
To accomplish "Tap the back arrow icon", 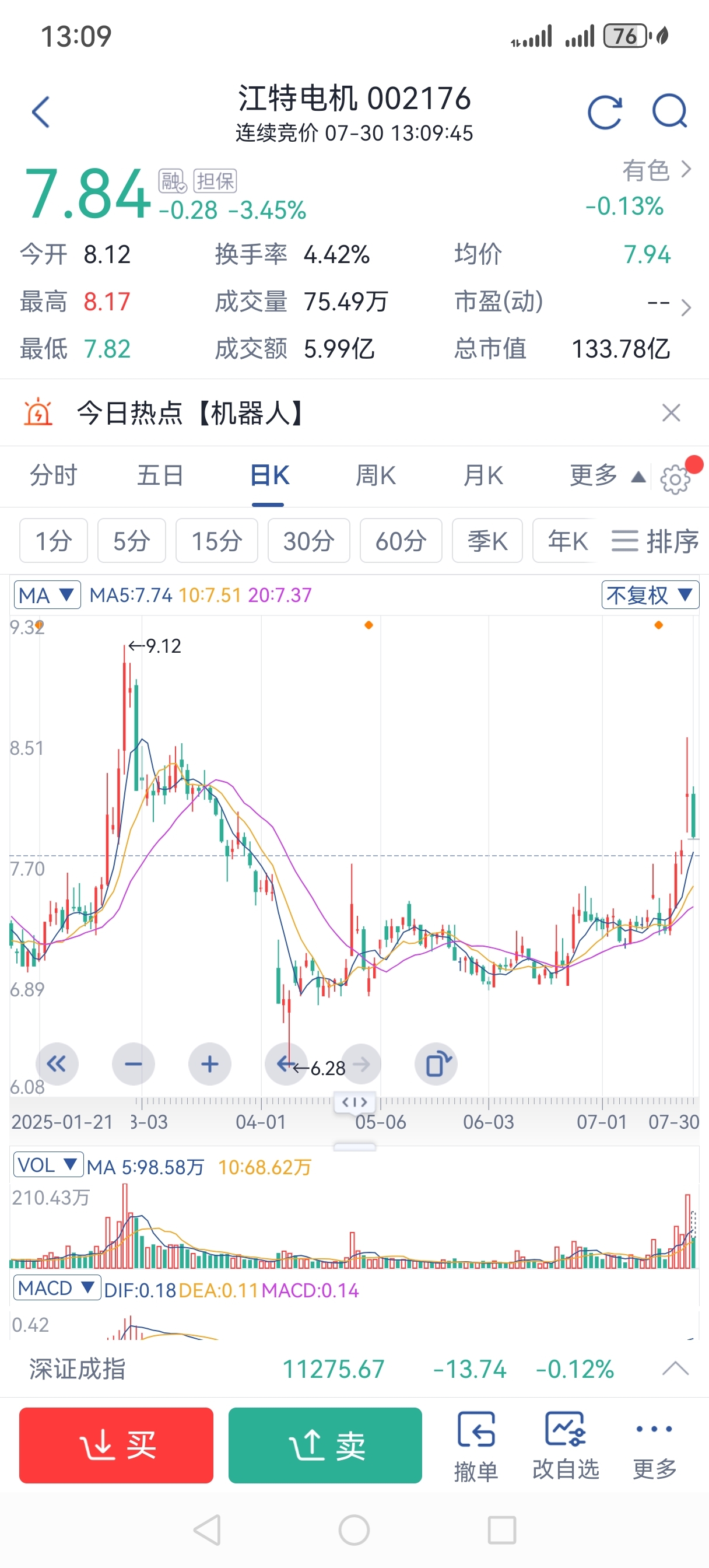I will click(41, 112).
